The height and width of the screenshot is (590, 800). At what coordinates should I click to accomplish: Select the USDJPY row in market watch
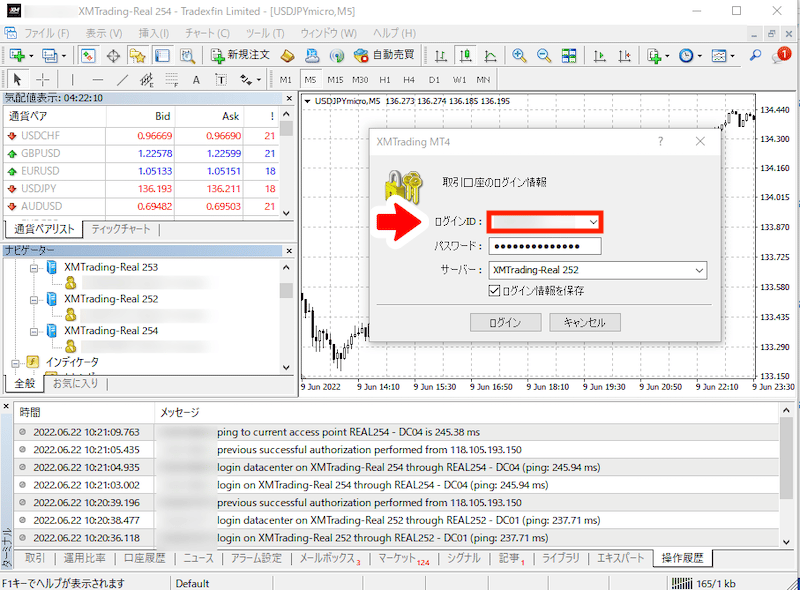coord(141,189)
